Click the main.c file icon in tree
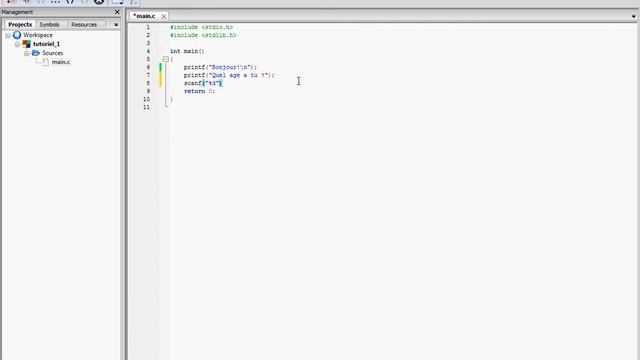640x360 pixels. 45,62
